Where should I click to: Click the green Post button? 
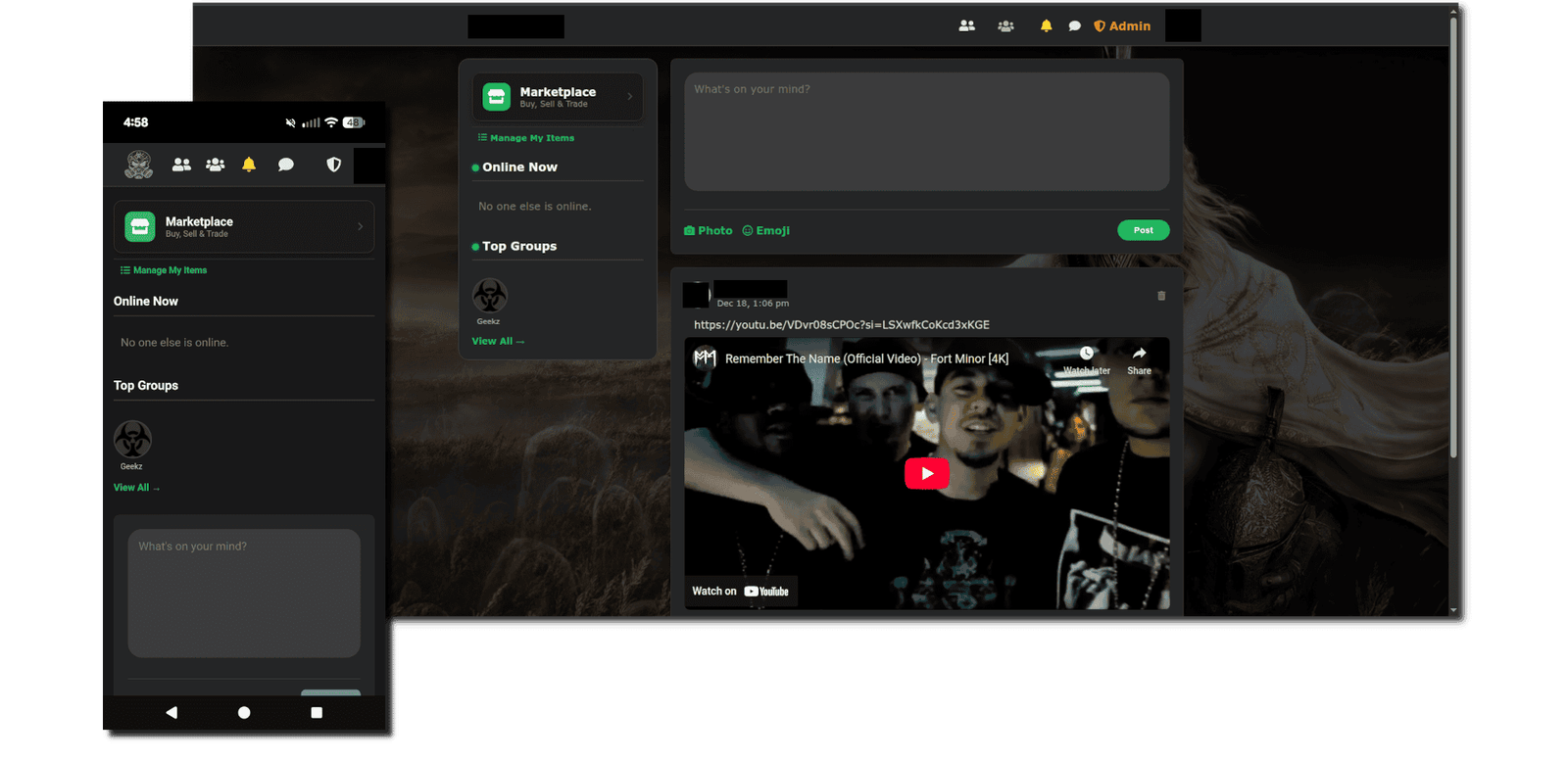click(x=1143, y=230)
